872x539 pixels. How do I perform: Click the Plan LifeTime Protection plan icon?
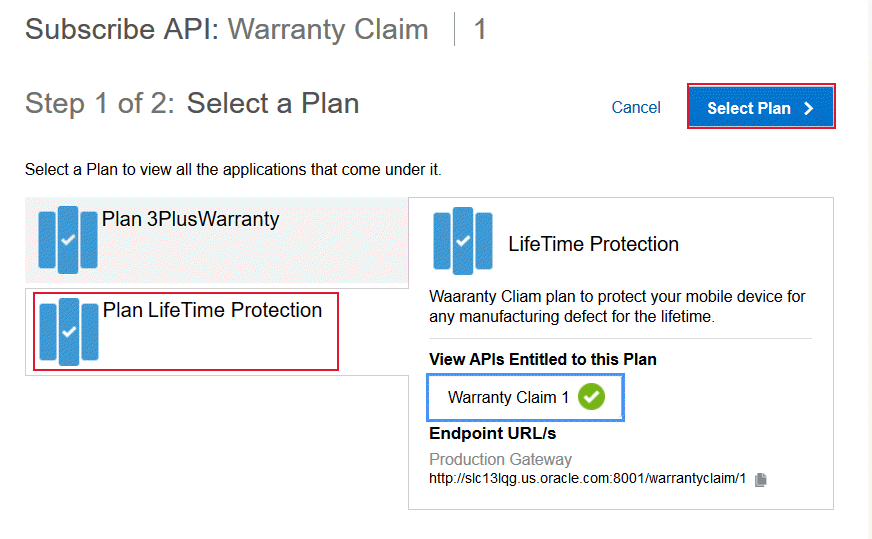(68, 331)
